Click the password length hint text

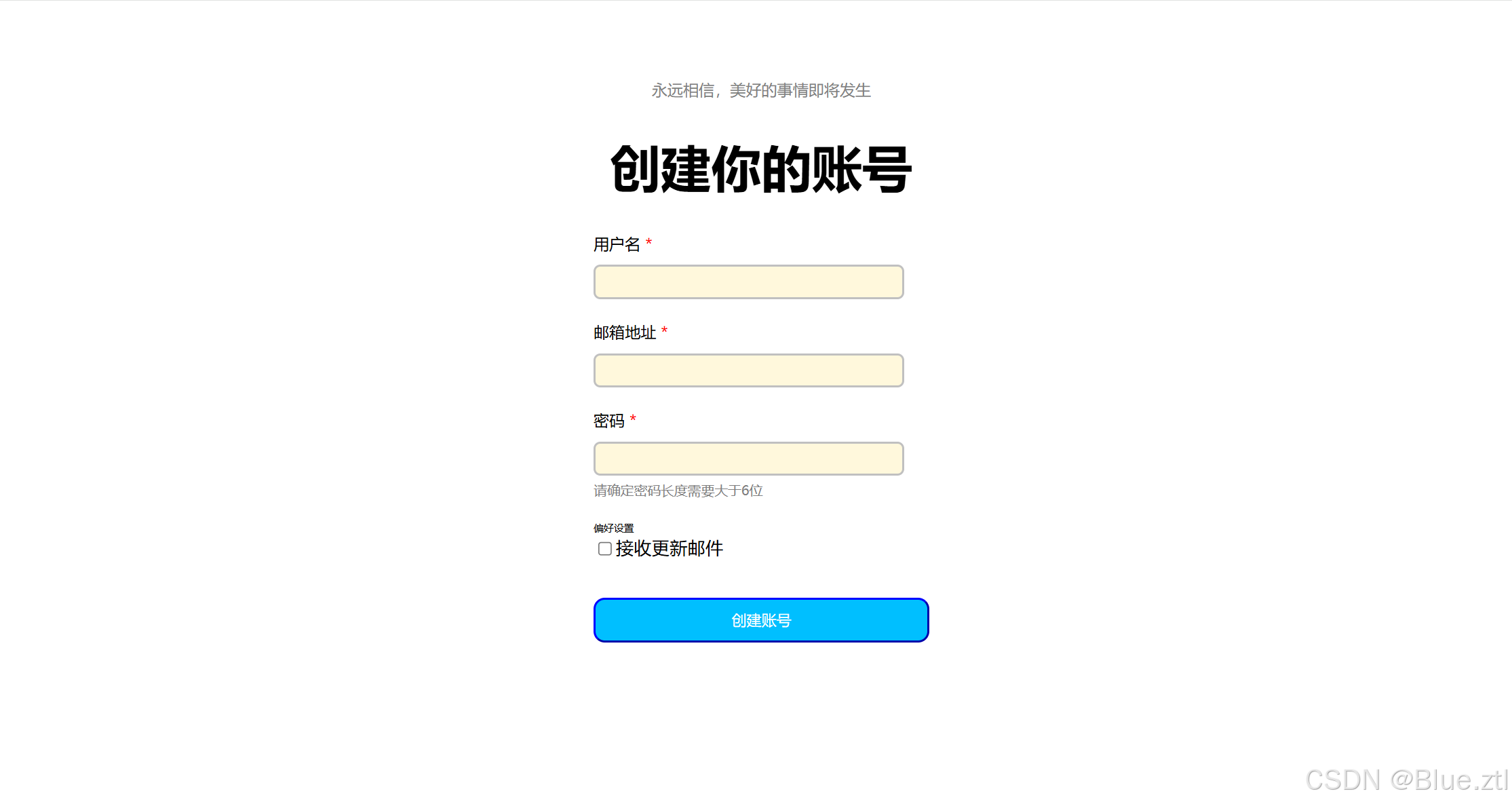pos(678,491)
